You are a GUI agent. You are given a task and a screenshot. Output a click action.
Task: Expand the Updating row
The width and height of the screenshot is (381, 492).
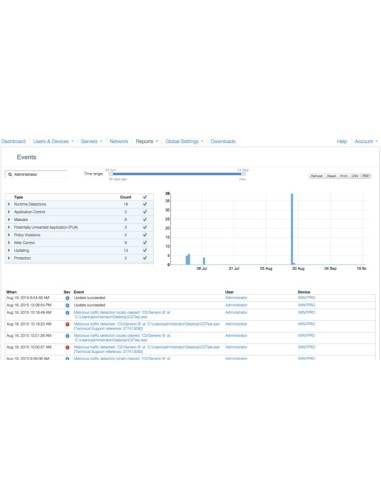[9, 250]
